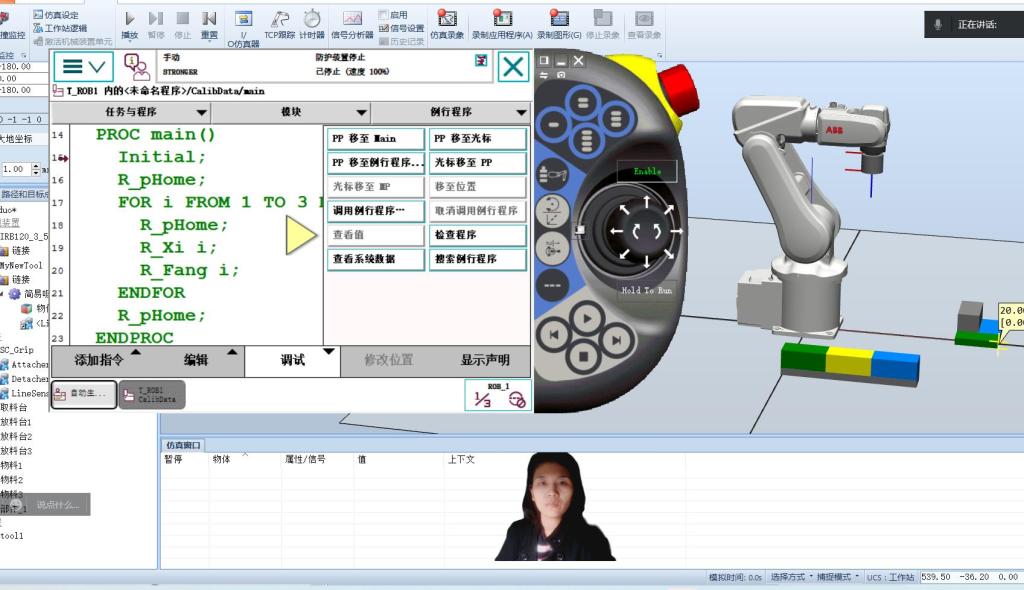
Task: Click the yellow arrow to collapse debug panel
Action: click(x=300, y=235)
